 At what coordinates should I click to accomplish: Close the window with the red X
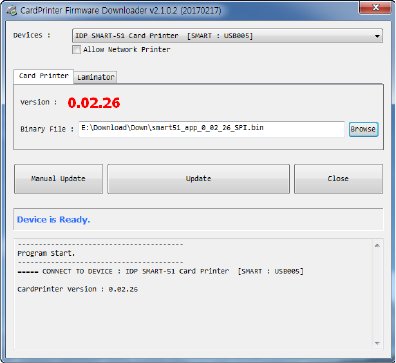(x=375, y=8)
